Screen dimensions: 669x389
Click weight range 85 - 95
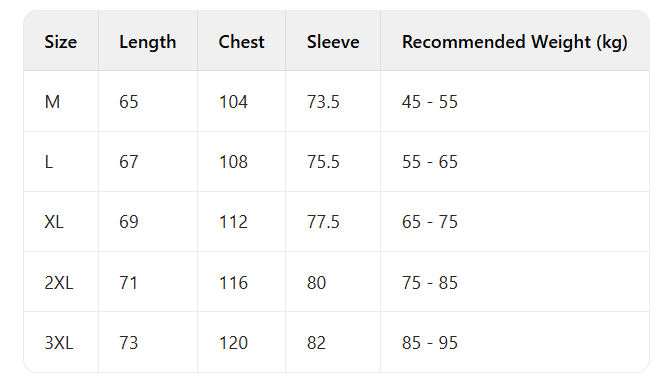(430, 343)
